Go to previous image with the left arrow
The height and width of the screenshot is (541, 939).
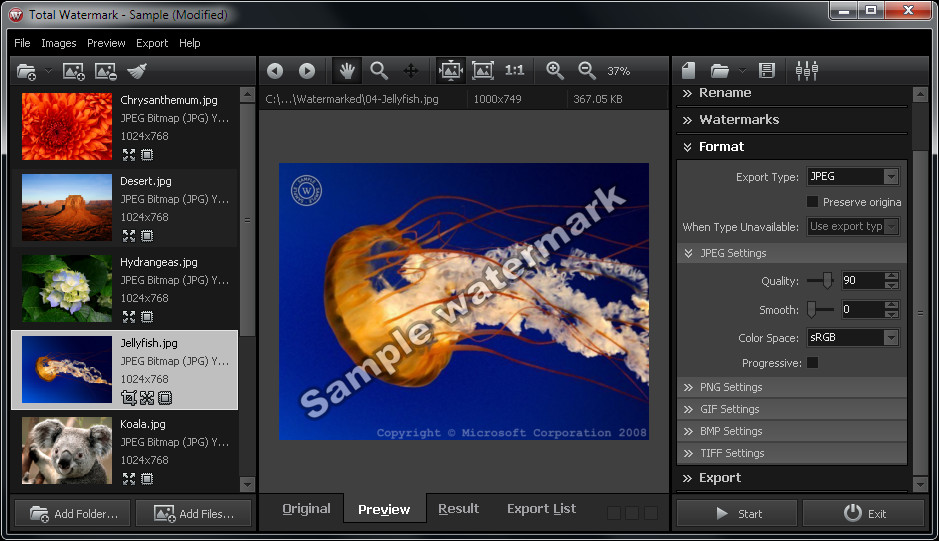click(275, 71)
